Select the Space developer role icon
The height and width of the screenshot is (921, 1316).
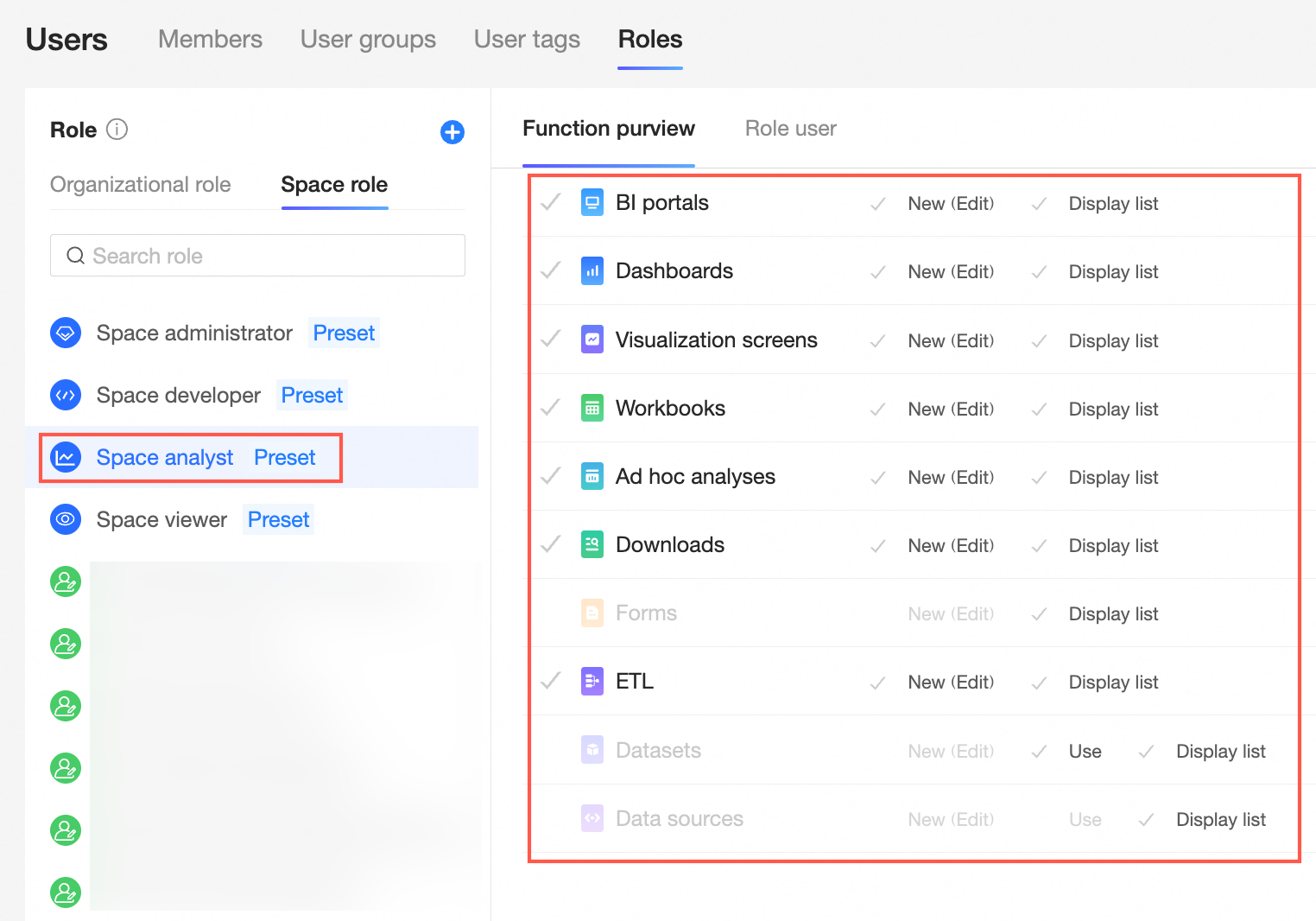(66, 395)
